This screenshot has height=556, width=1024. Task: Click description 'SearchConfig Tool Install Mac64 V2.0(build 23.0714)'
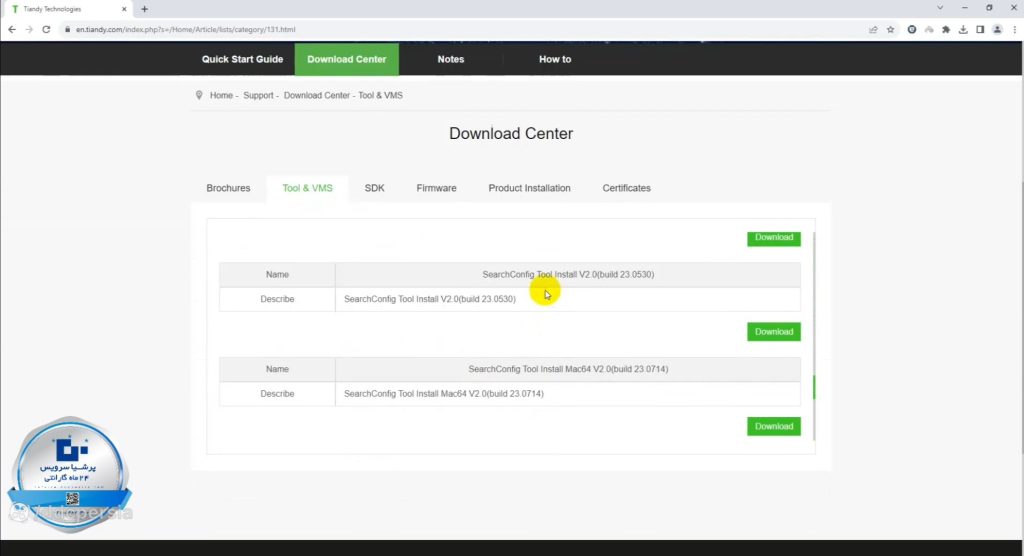click(x=443, y=394)
